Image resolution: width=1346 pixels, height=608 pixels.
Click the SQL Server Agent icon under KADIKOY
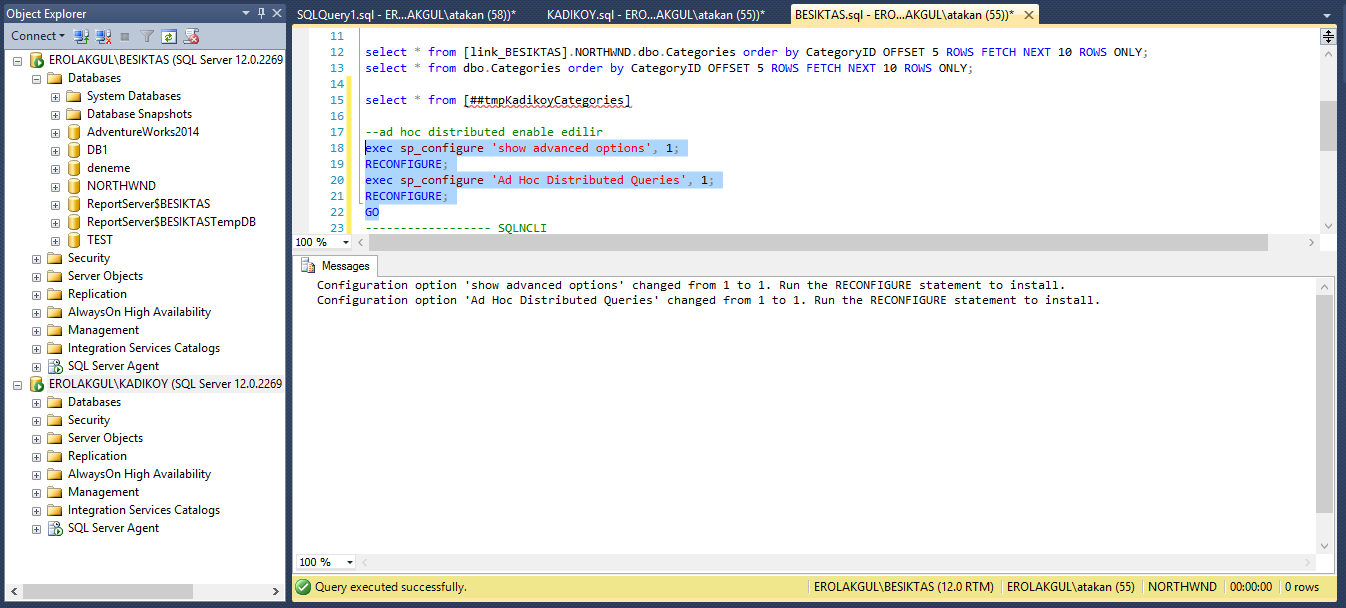pyautogui.click(x=55, y=528)
